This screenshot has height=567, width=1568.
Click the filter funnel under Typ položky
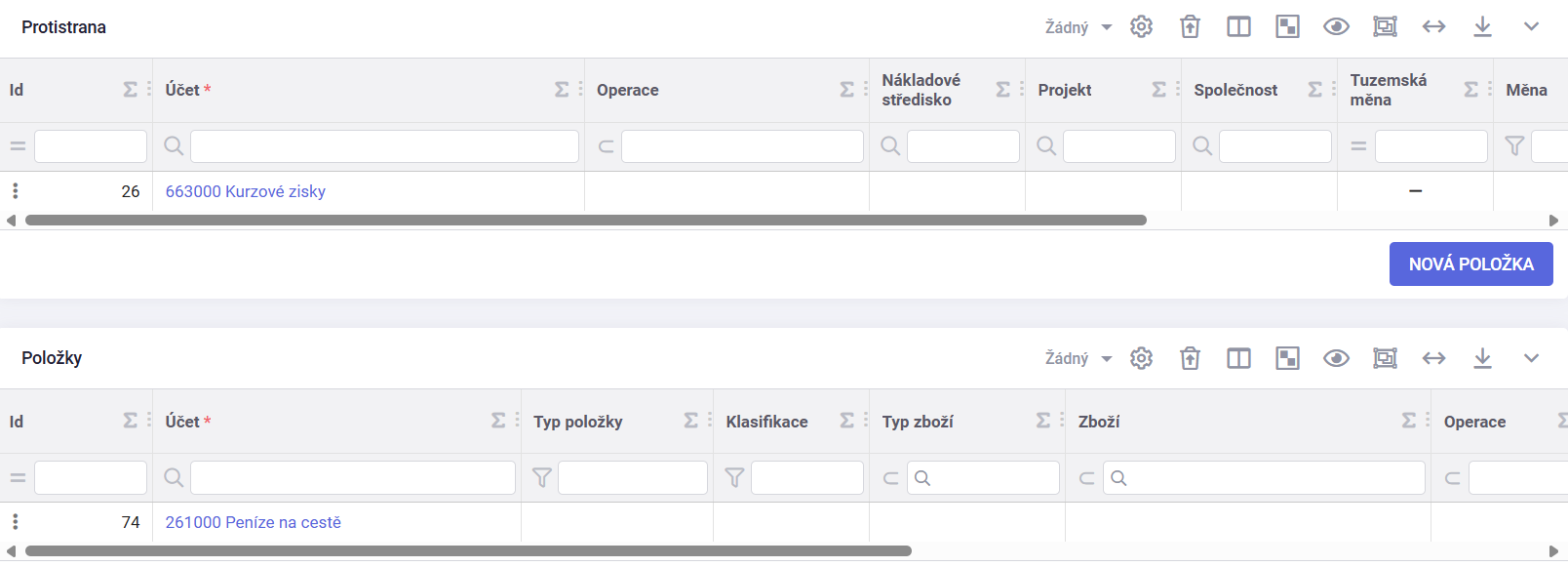[541, 477]
